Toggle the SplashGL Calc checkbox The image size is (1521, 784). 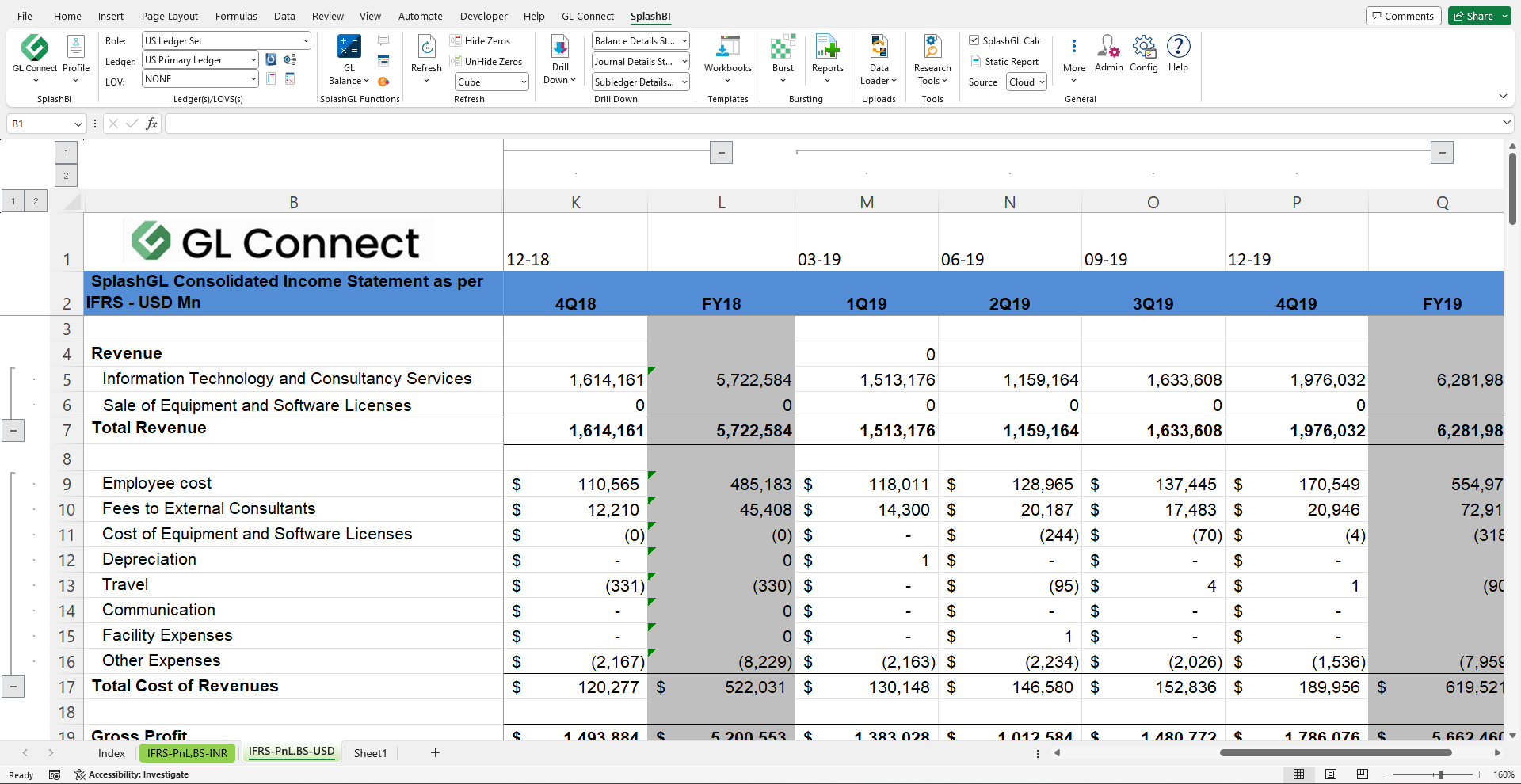click(x=974, y=40)
